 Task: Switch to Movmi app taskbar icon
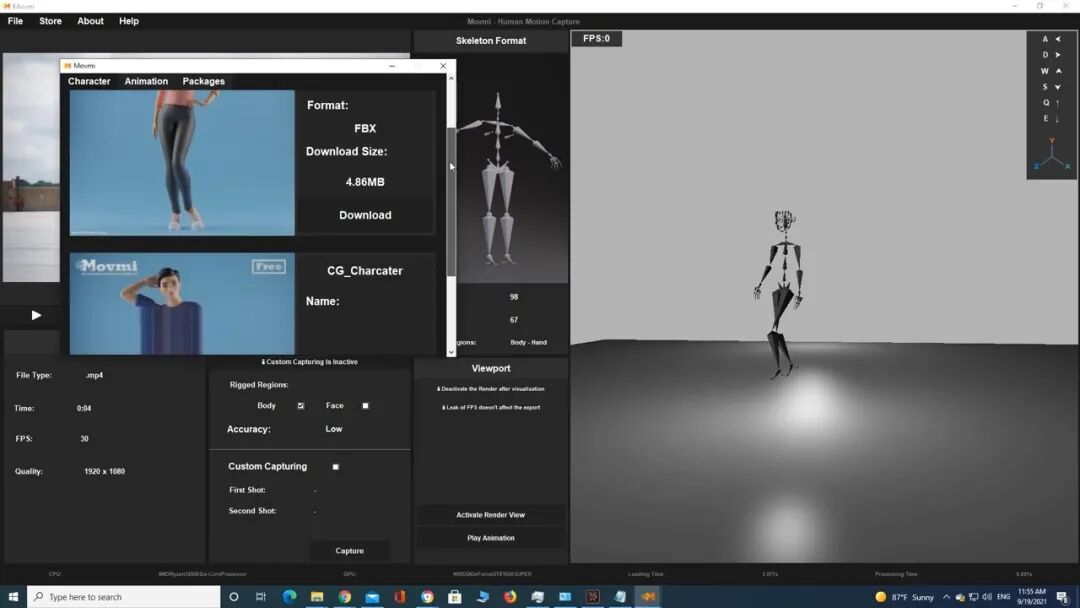(647, 596)
